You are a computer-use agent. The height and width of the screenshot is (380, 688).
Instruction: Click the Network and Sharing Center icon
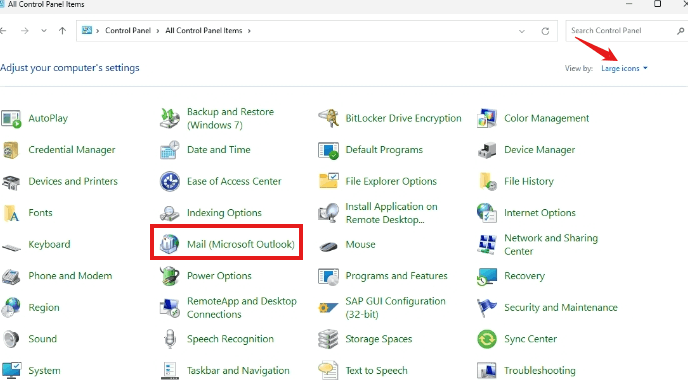(x=487, y=244)
